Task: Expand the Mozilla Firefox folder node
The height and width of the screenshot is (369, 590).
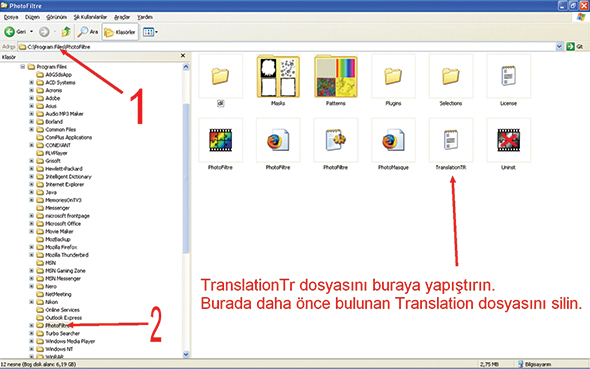Action: [x=32, y=247]
